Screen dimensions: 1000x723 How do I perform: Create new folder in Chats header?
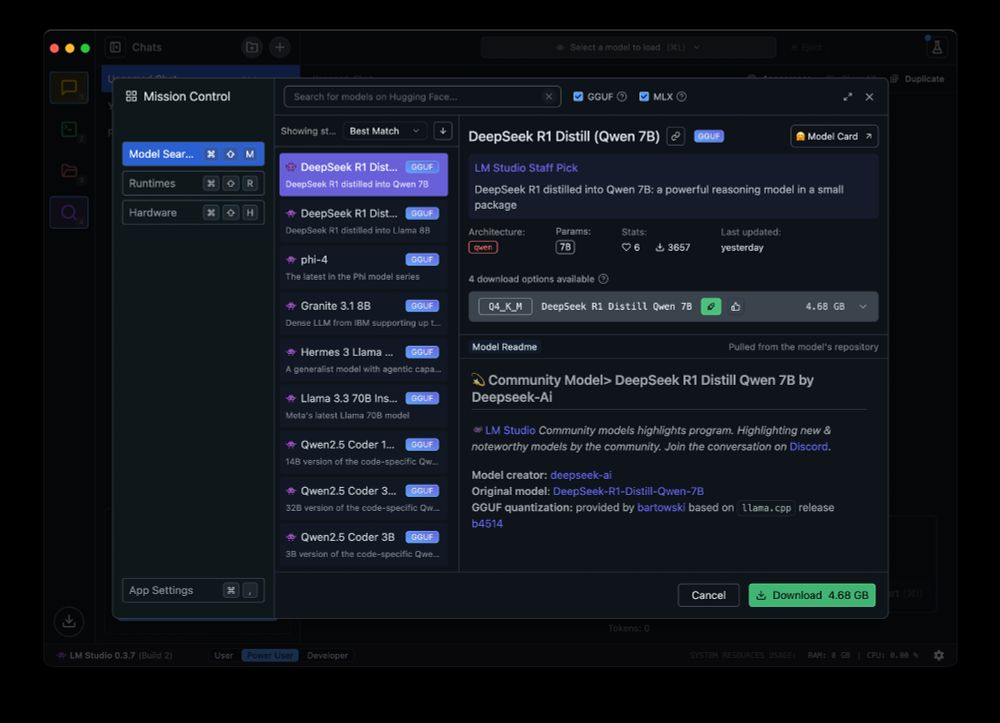click(x=253, y=47)
